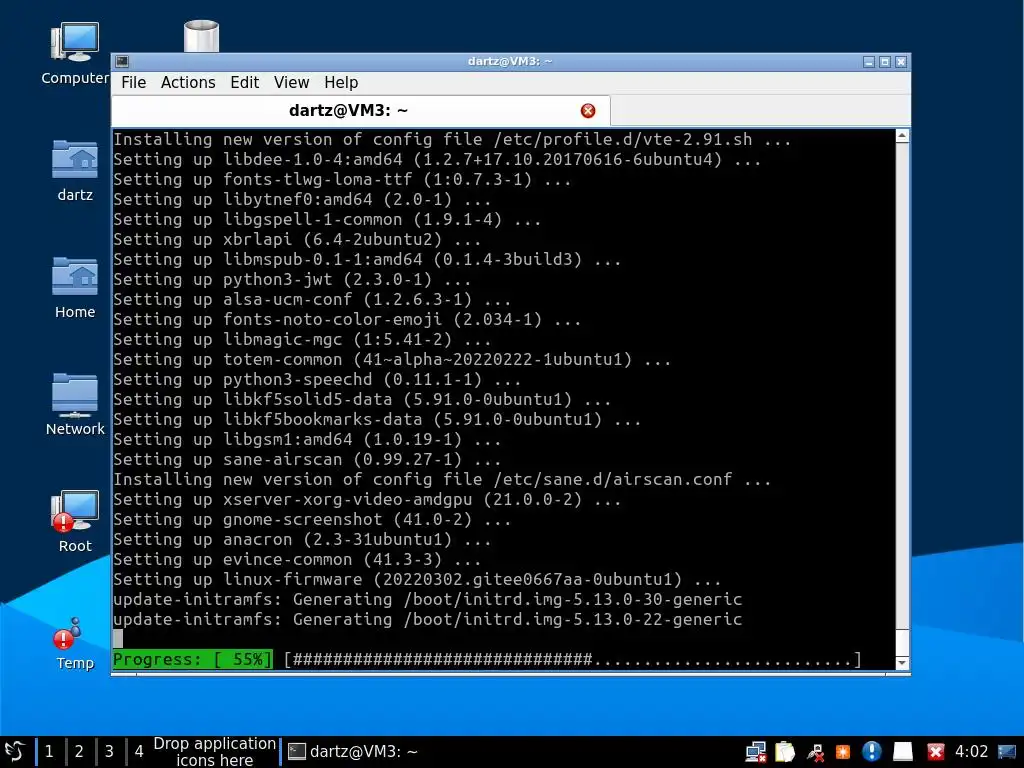
Task: Click the 'Setting up anacron' line
Action: 302,539
